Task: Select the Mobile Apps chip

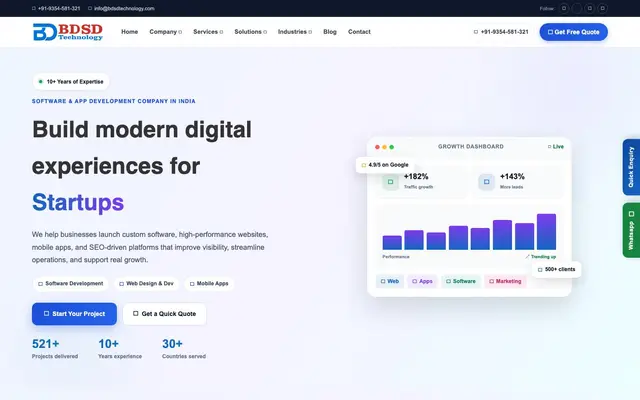Action: [x=209, y=284]
